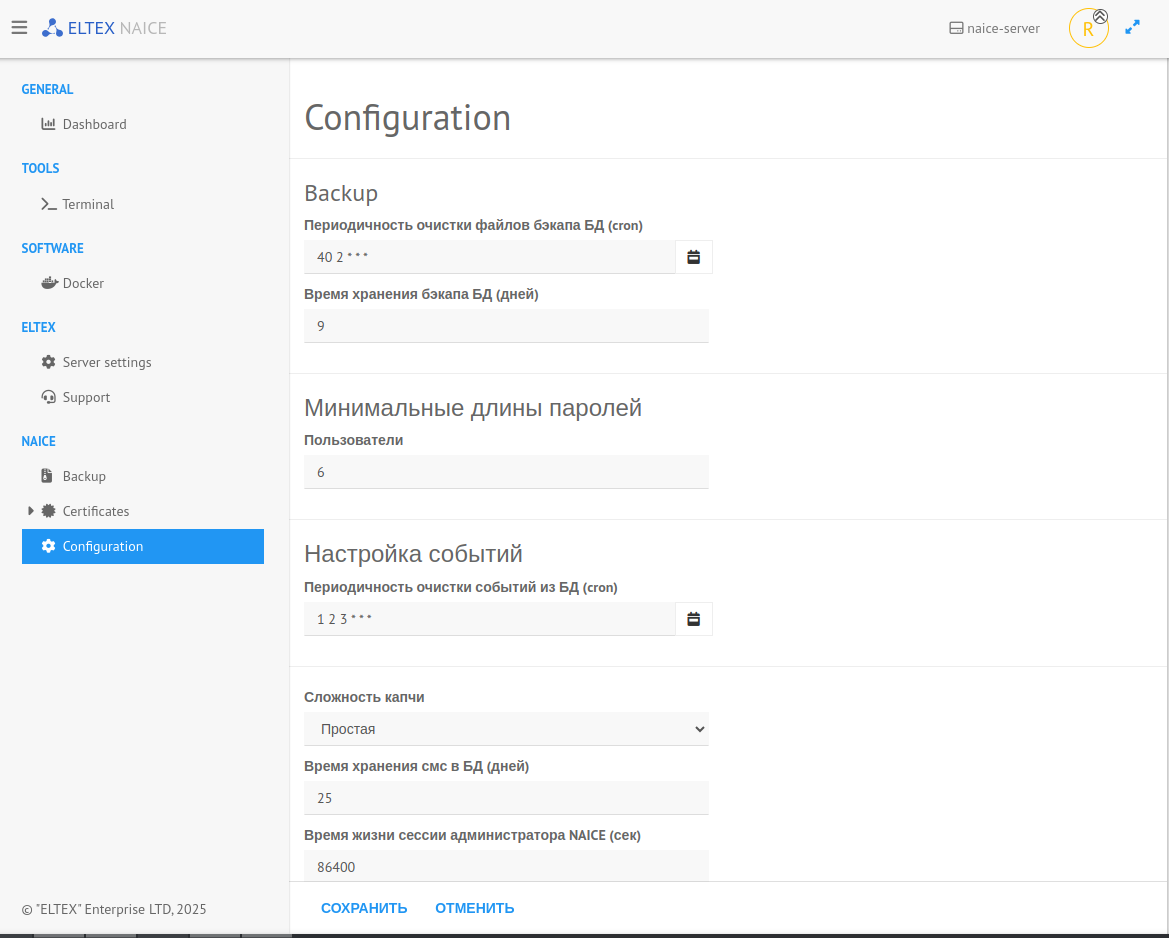Click the СОХРАНИТЬ button
The image size is (1169, 938).
tap(364, 908)
